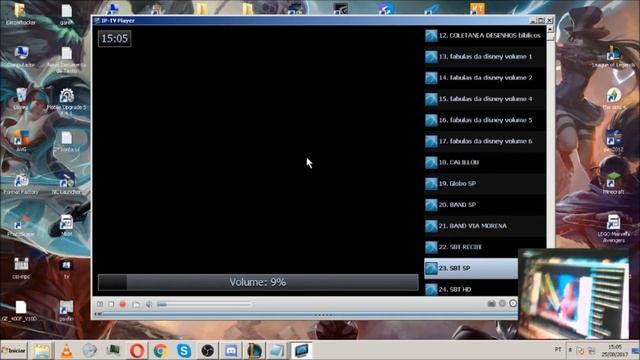Select channel 15. fabulas da disney volume 4
The width and height of the screenshot is (640, 360).
[x=484, y=99]
